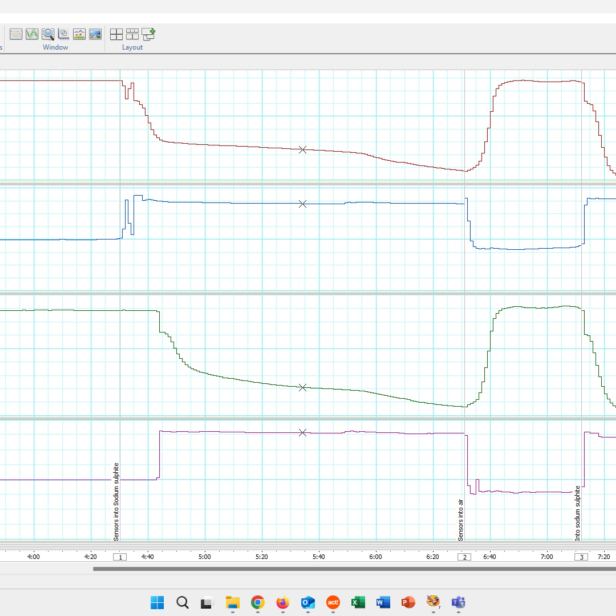
Task: Click the layout icon with green plus
Action: 148,34
